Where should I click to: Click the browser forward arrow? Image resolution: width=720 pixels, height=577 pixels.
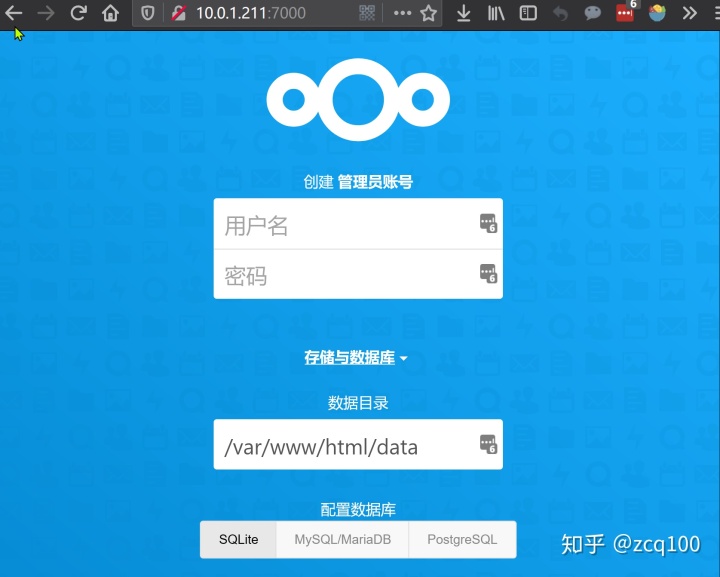pyautogui.click(x=46, y=13)
